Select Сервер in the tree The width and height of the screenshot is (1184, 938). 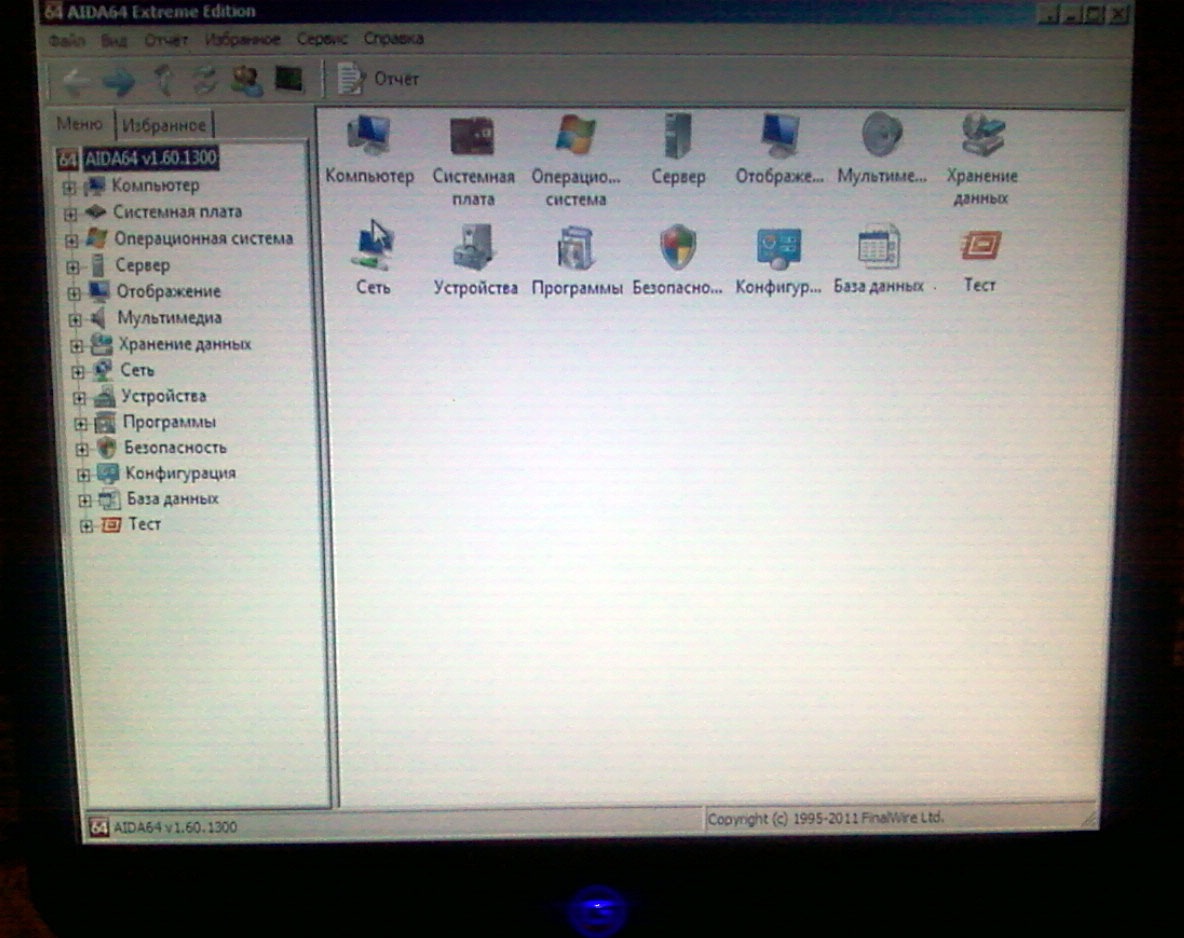(142, 265)
